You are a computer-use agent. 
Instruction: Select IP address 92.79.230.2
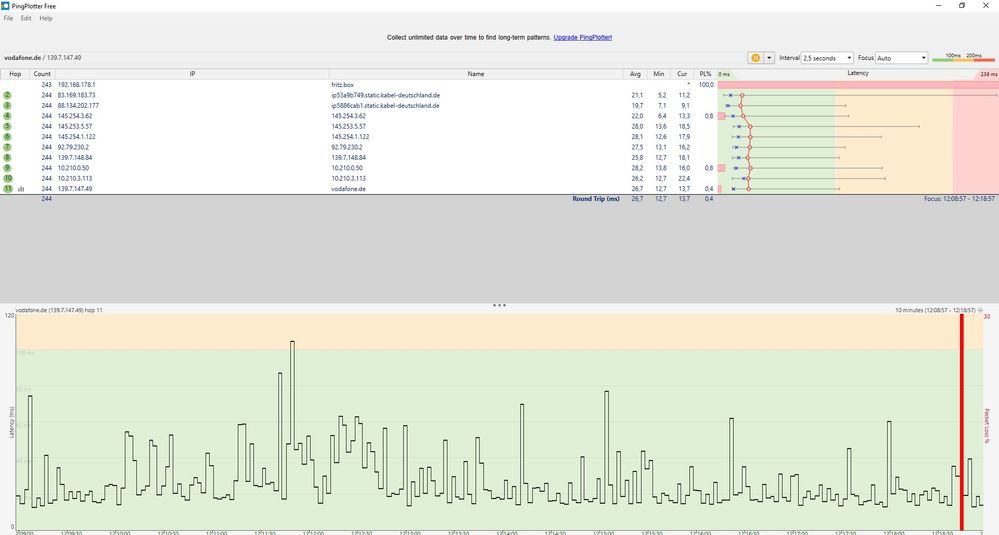click(x=73, y=147)
